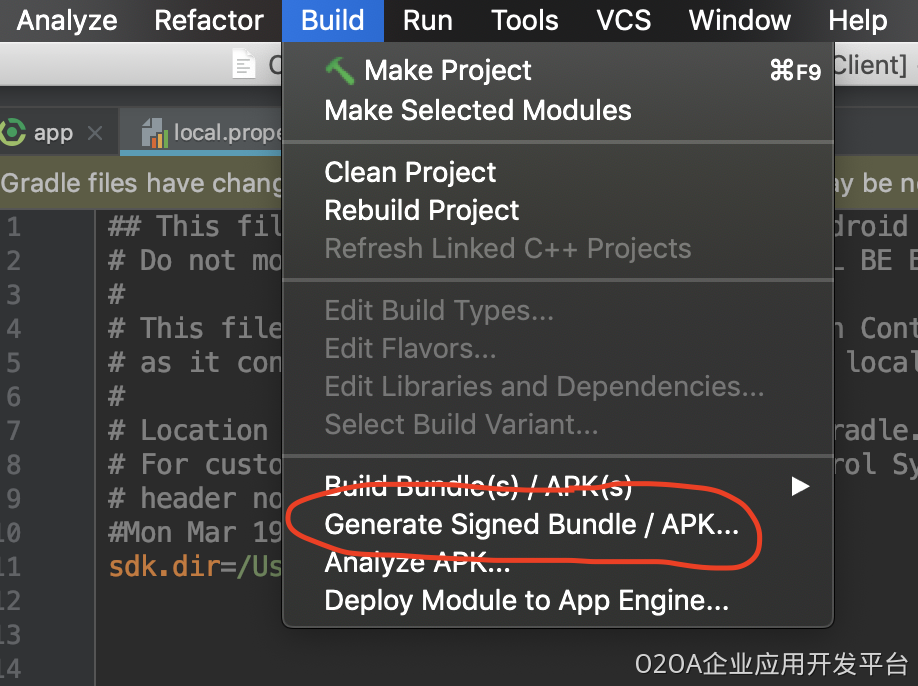918x686 pixels.
Task: Click the document icon in title bar
Action: [x=243, y=66]
